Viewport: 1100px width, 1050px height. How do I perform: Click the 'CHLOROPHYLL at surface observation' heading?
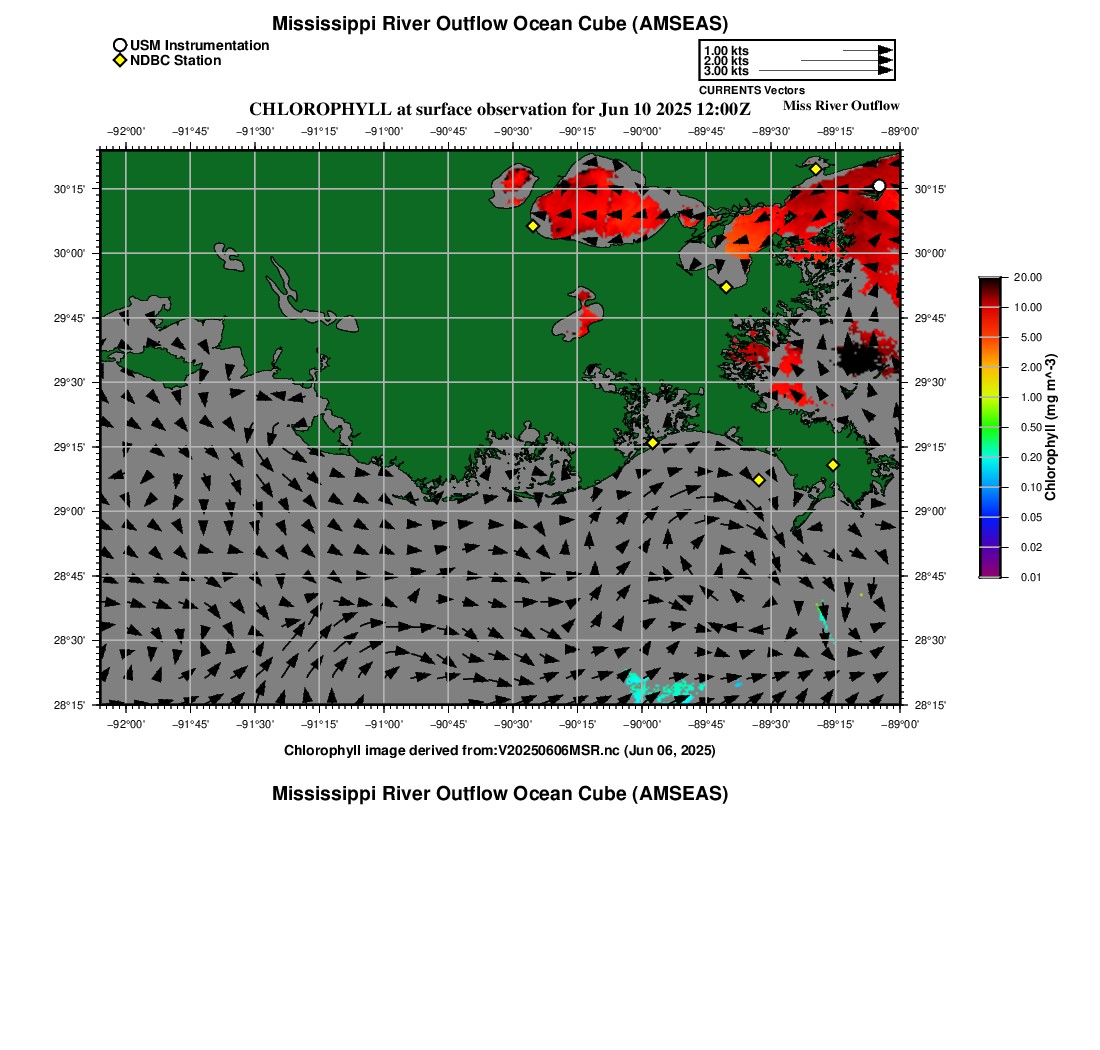[499, 109]
